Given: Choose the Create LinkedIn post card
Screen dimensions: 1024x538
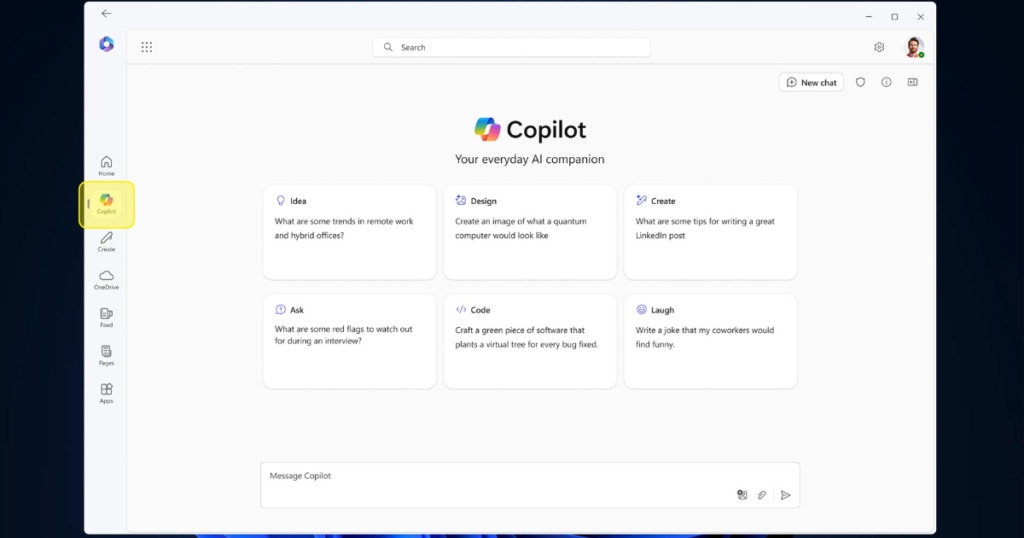Looking at the screenshot, I should [x=711, y=232].
